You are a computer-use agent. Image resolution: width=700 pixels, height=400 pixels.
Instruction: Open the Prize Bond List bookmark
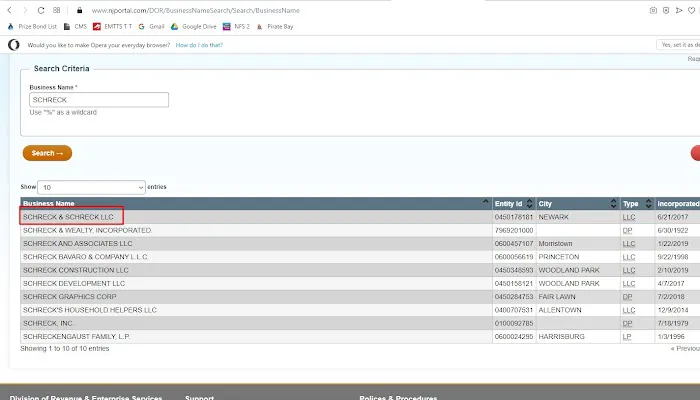pos(34,26)
